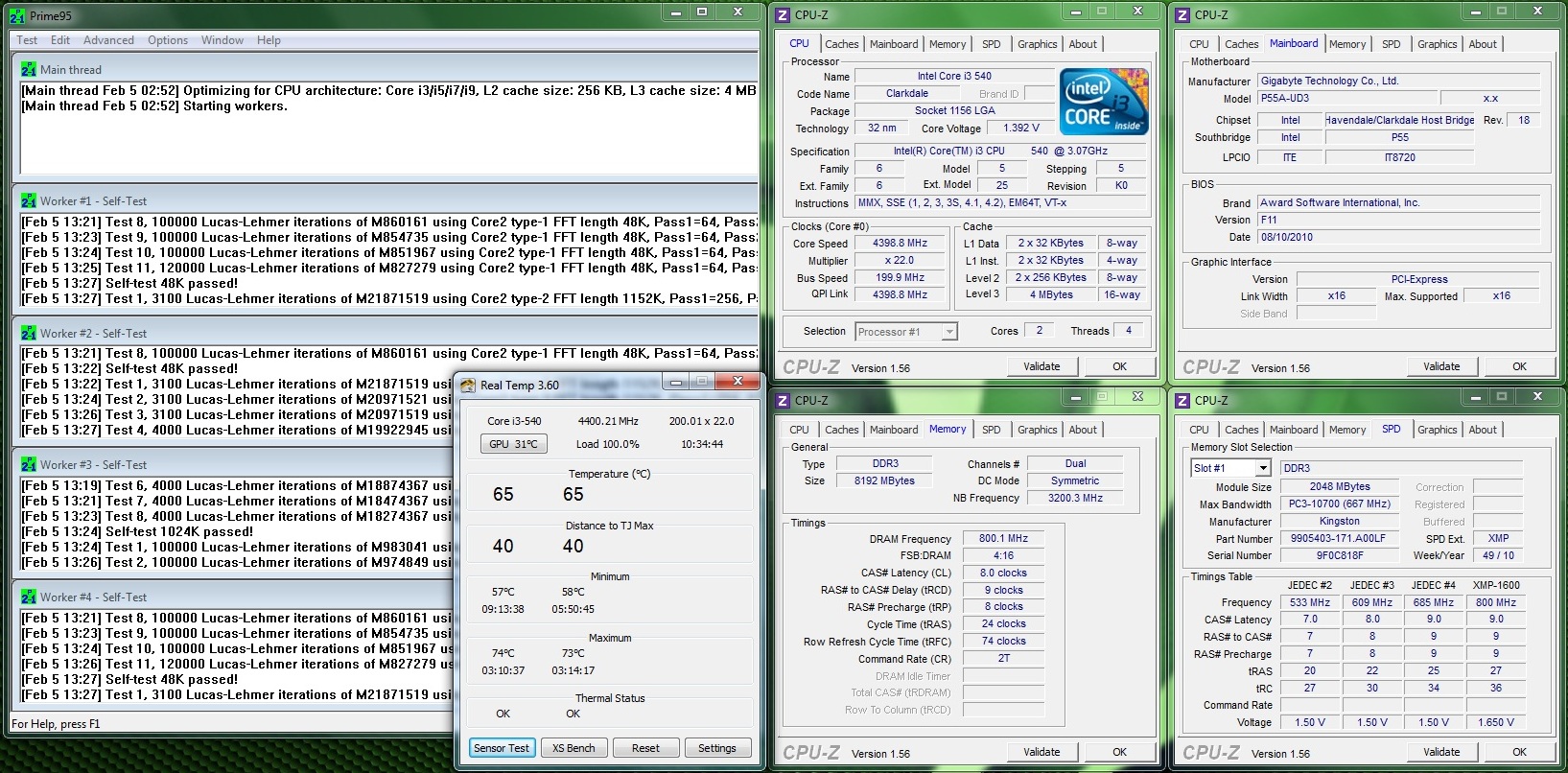This screenshot has height=773, width=1568.
Task: Click Validate in the Mainboard window
Action: (x=1441, y=366)
